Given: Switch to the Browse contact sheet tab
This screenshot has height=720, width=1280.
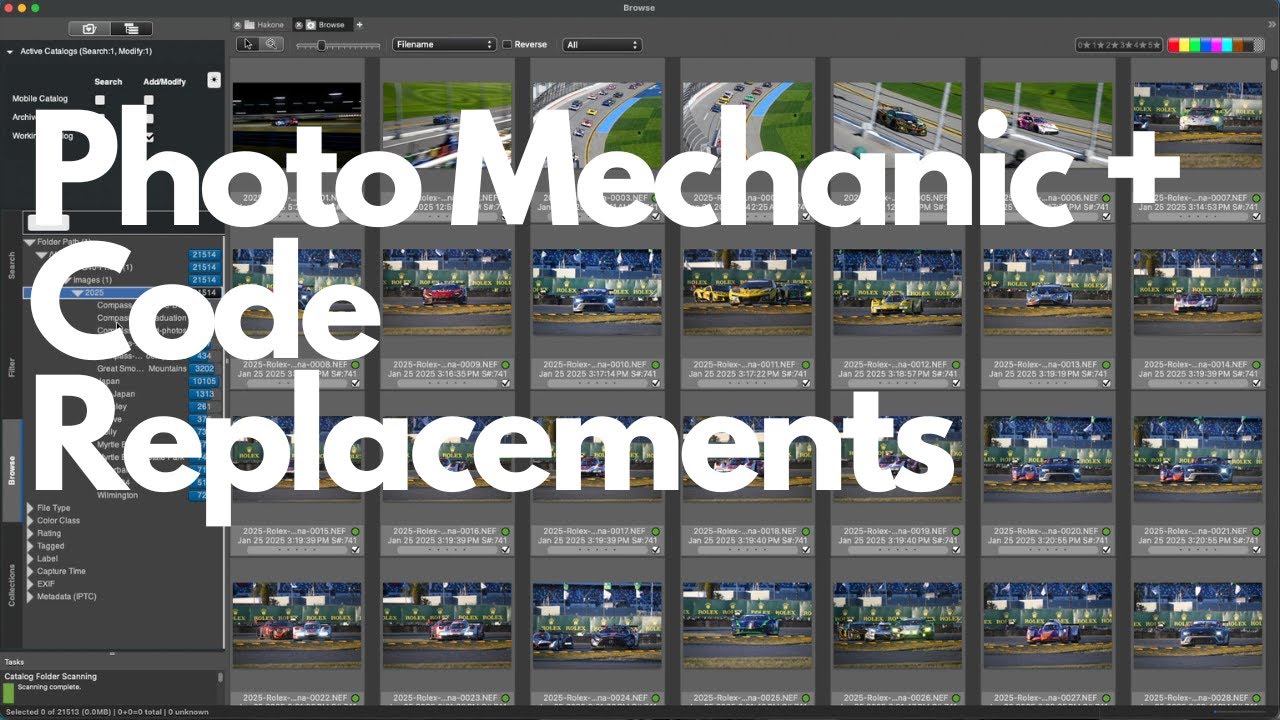Looking at the screenshot, I should click(x=325, y=24).
